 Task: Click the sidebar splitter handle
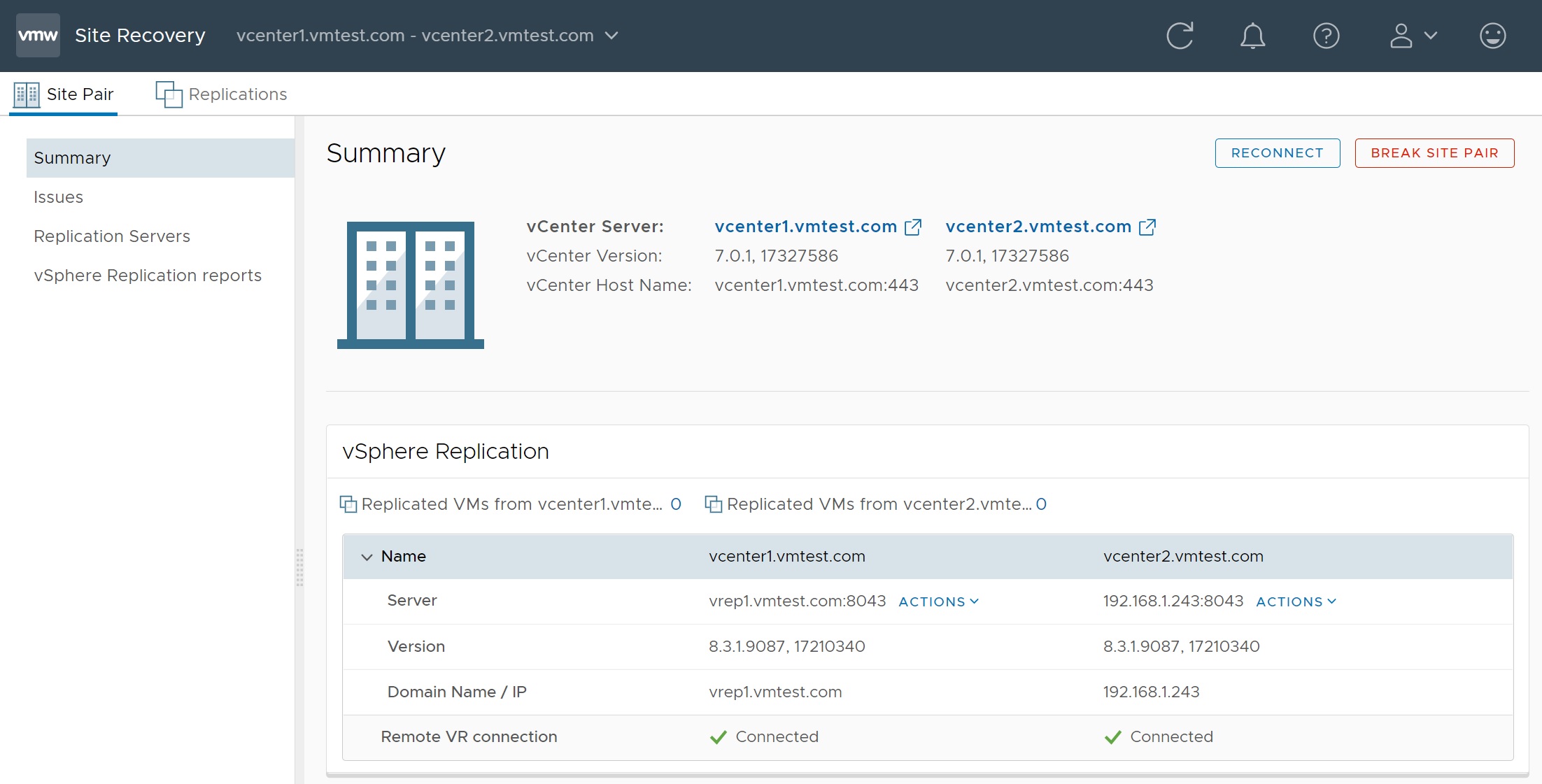[x=299, y=567]
